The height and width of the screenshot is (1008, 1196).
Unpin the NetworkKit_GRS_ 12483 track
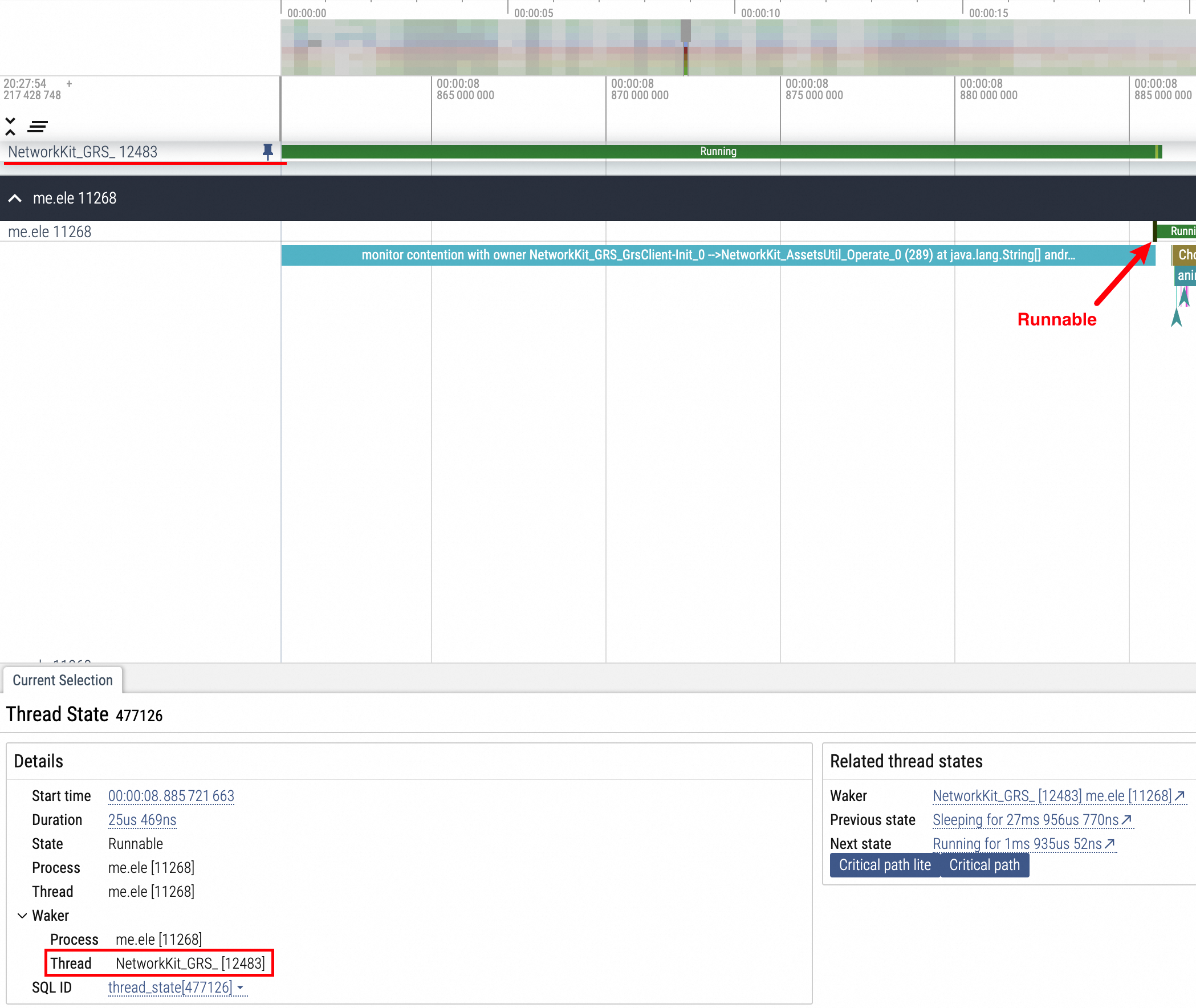click(x=267, y=152)
